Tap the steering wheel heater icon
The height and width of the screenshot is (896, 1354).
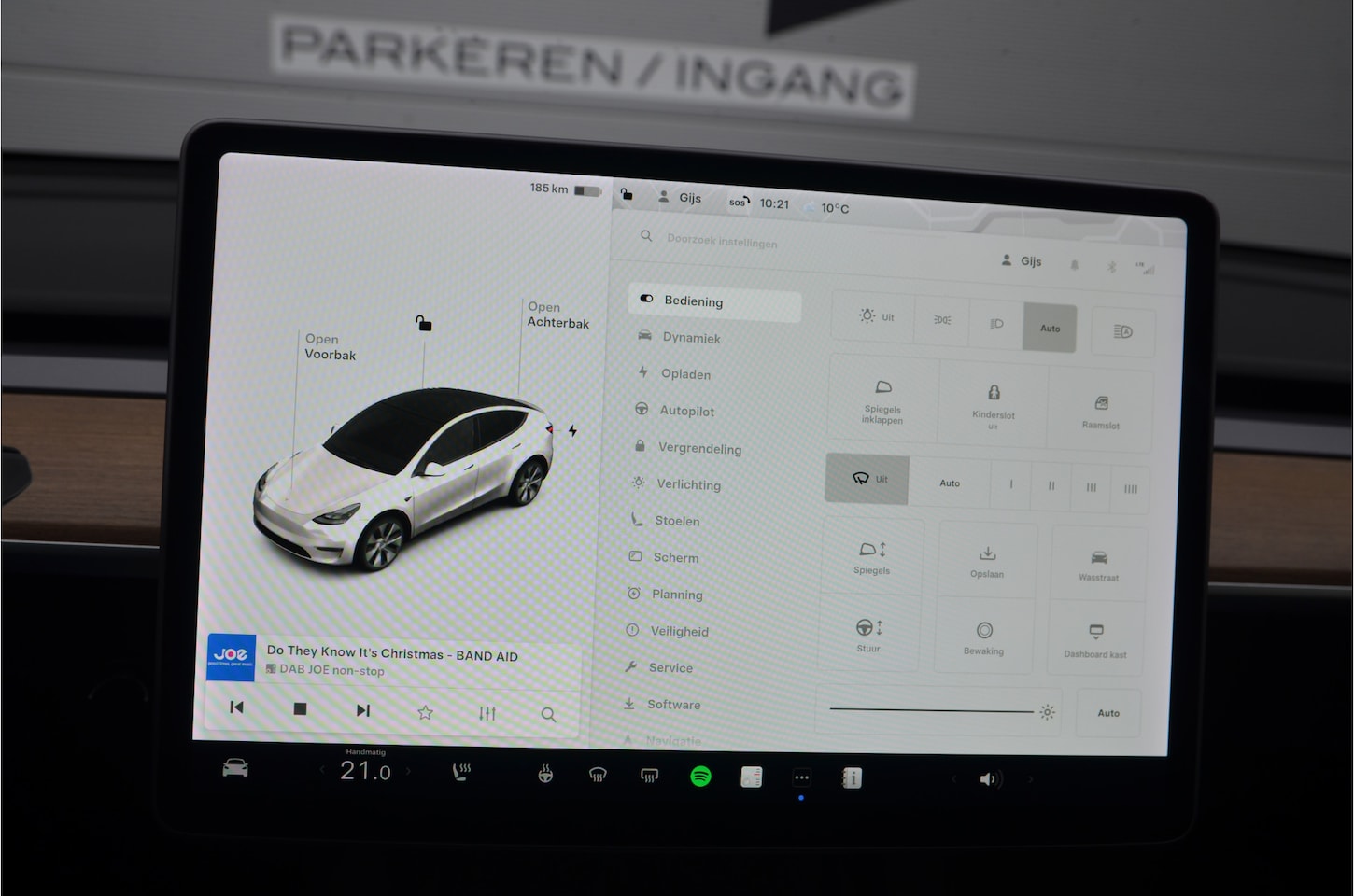[x=545, y=774]
